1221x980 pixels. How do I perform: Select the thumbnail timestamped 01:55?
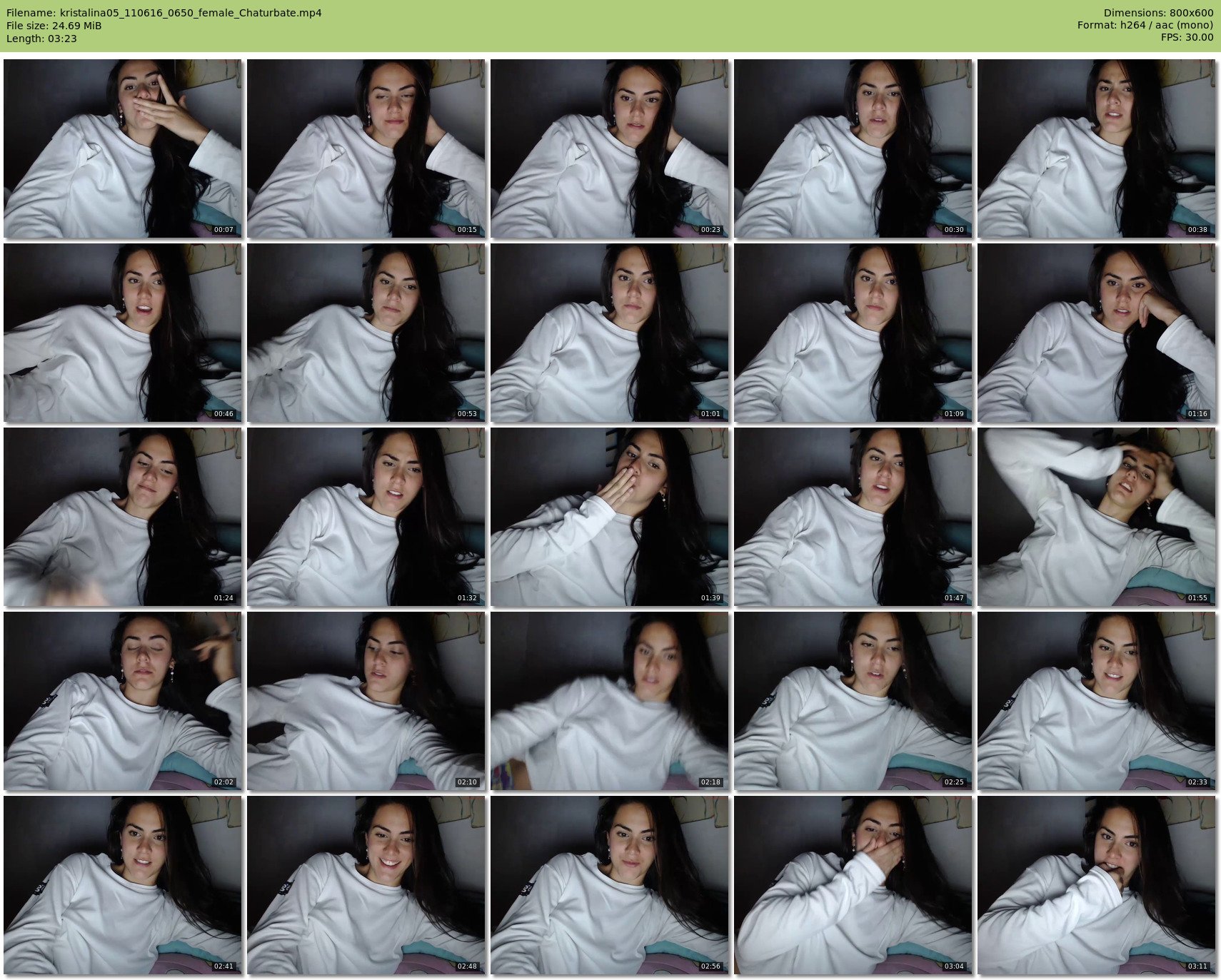click(1097, 517)
